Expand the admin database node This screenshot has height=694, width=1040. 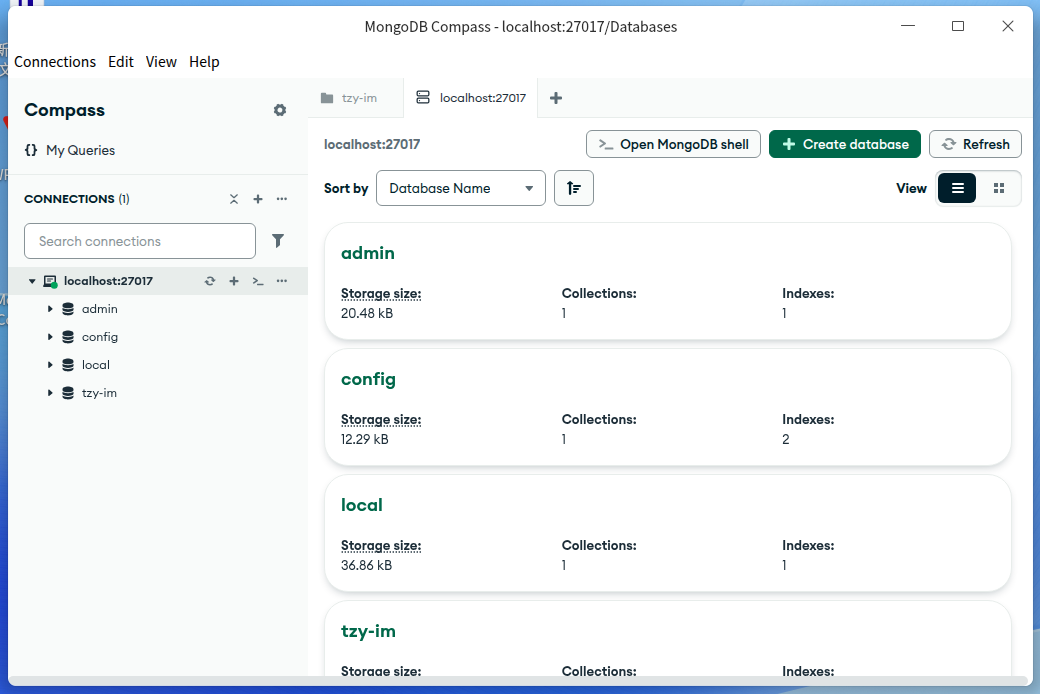click(x=50, y=309)
